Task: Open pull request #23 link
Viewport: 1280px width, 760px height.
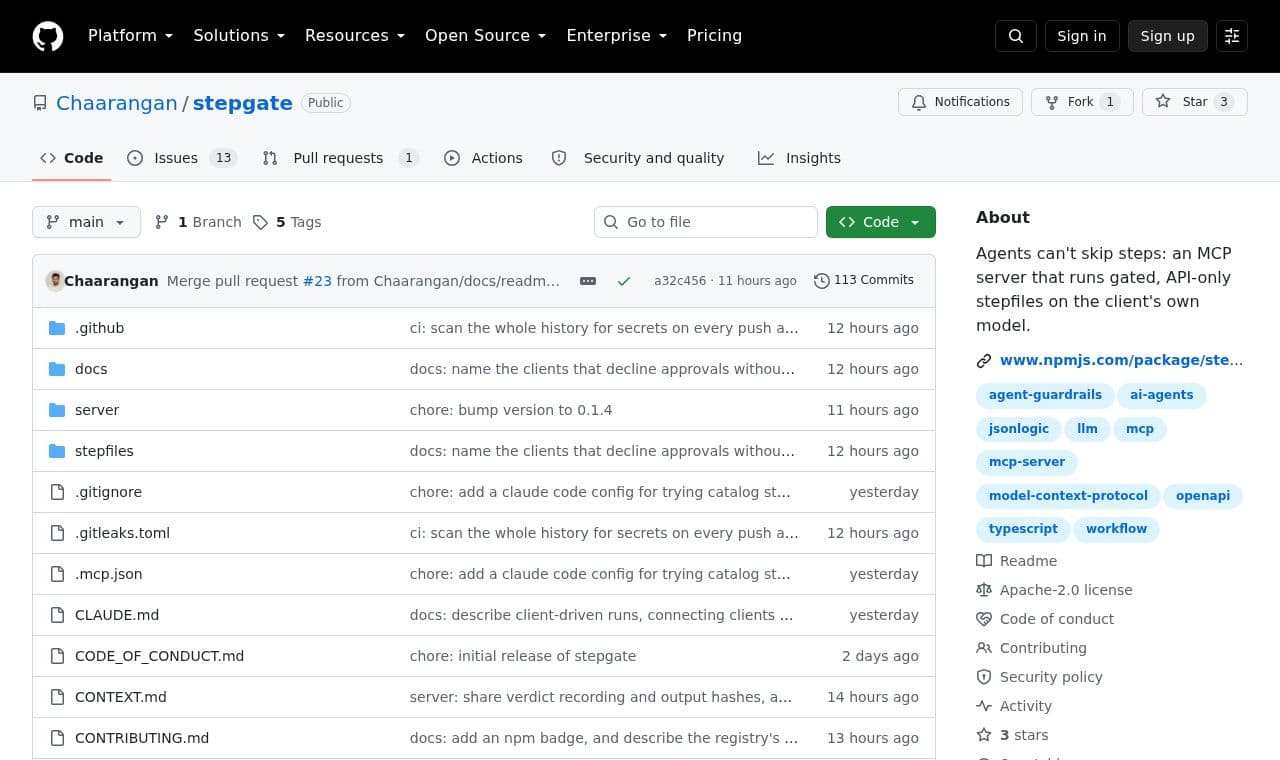Action: (317, 281)
